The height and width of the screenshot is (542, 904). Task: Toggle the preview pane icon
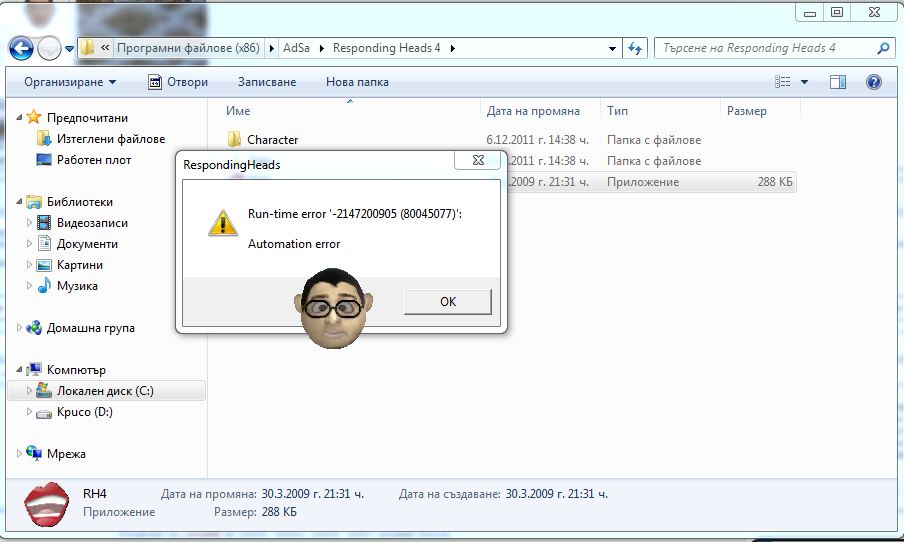click(x=838, y=82)
